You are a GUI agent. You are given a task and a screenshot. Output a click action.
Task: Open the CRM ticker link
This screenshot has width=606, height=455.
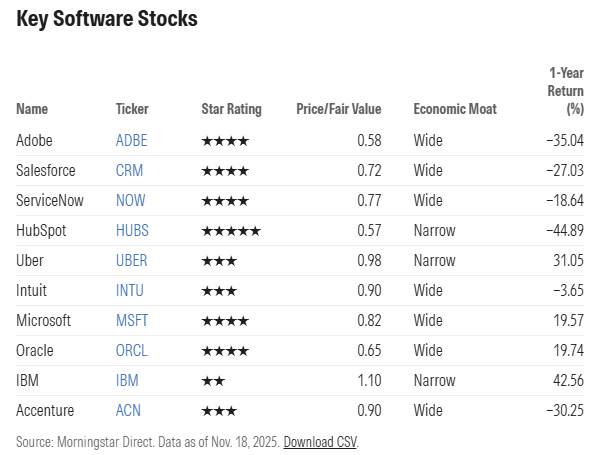click(129, 171)
